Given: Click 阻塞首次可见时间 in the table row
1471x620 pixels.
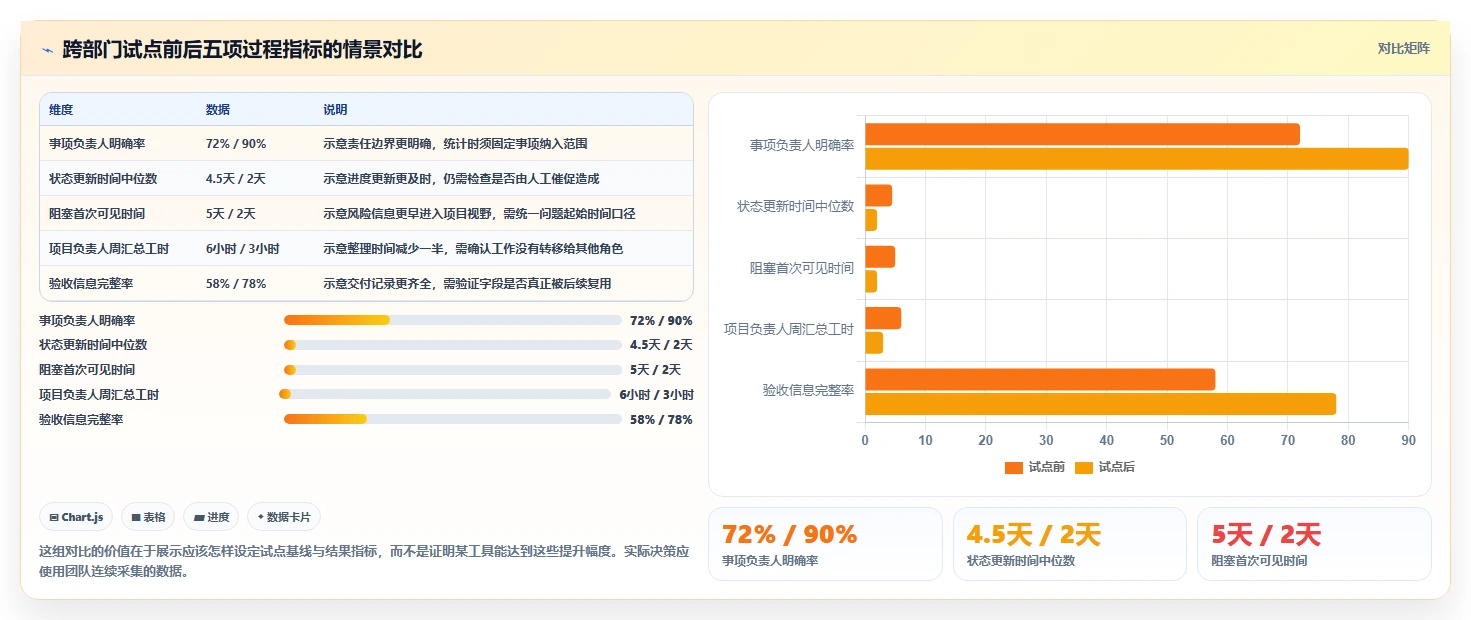Looking at the screenshot, I should click(x=97, y=214).
